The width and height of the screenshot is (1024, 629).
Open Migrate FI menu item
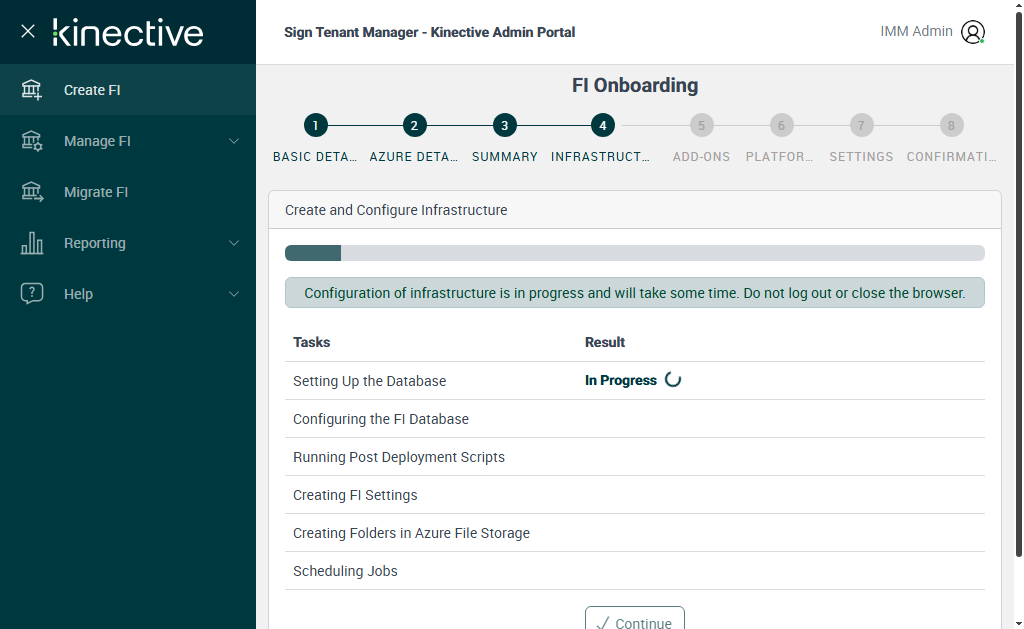click(128, 192)
